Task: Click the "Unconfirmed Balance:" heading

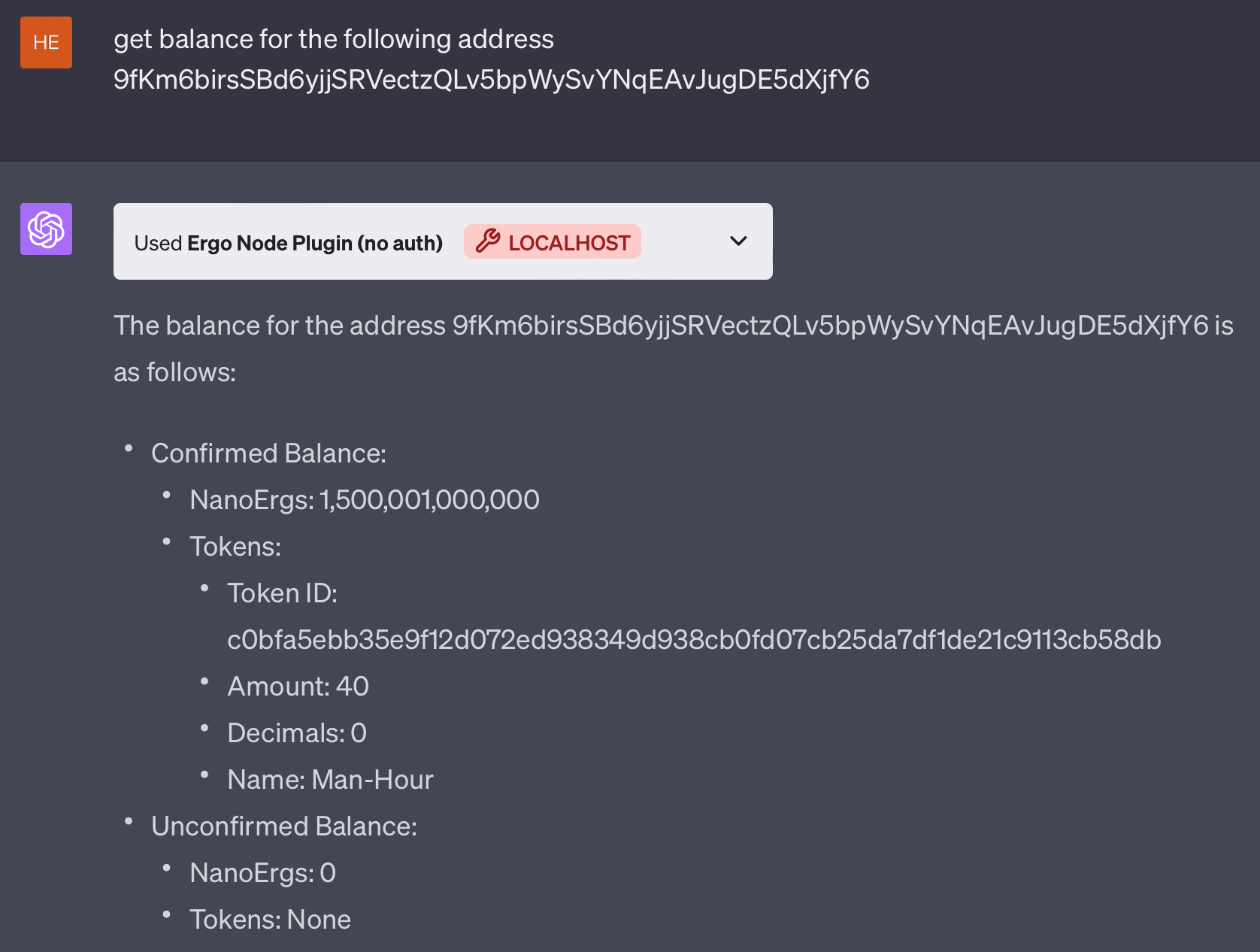Action: click(x=283, y=826)
